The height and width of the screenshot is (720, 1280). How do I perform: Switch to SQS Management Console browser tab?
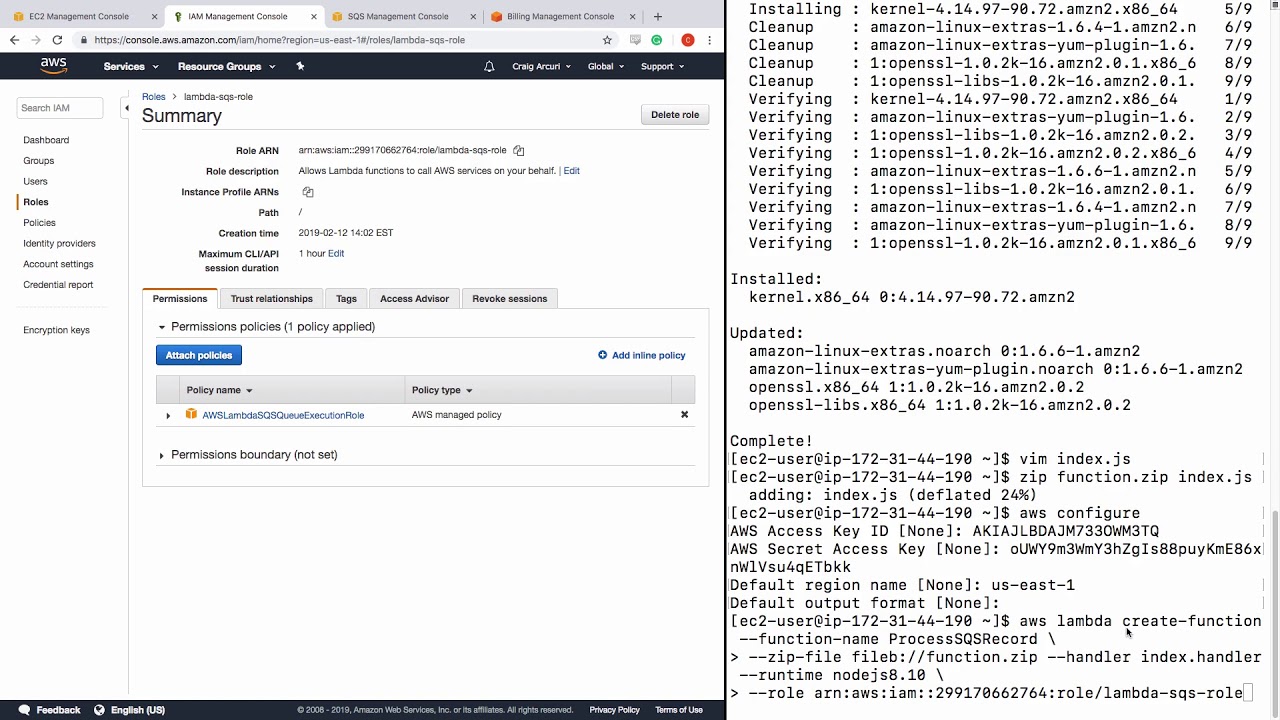398,16
